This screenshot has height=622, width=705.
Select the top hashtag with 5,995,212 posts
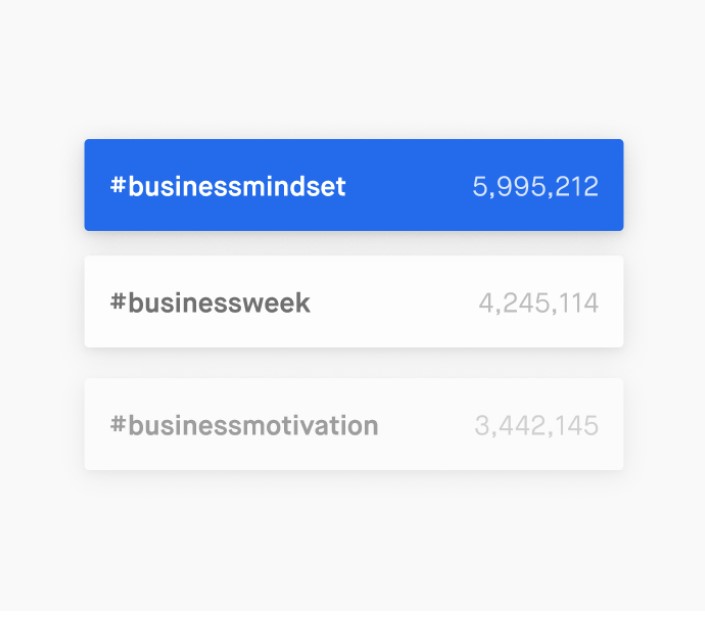pos(354,186)
